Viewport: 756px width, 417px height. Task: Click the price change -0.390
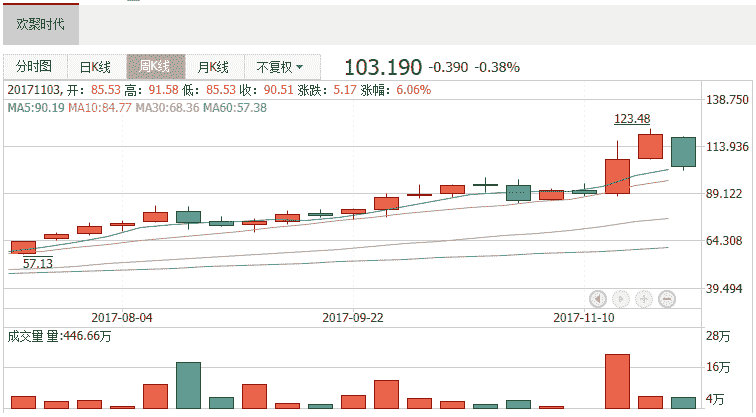(x=448, y=67)
